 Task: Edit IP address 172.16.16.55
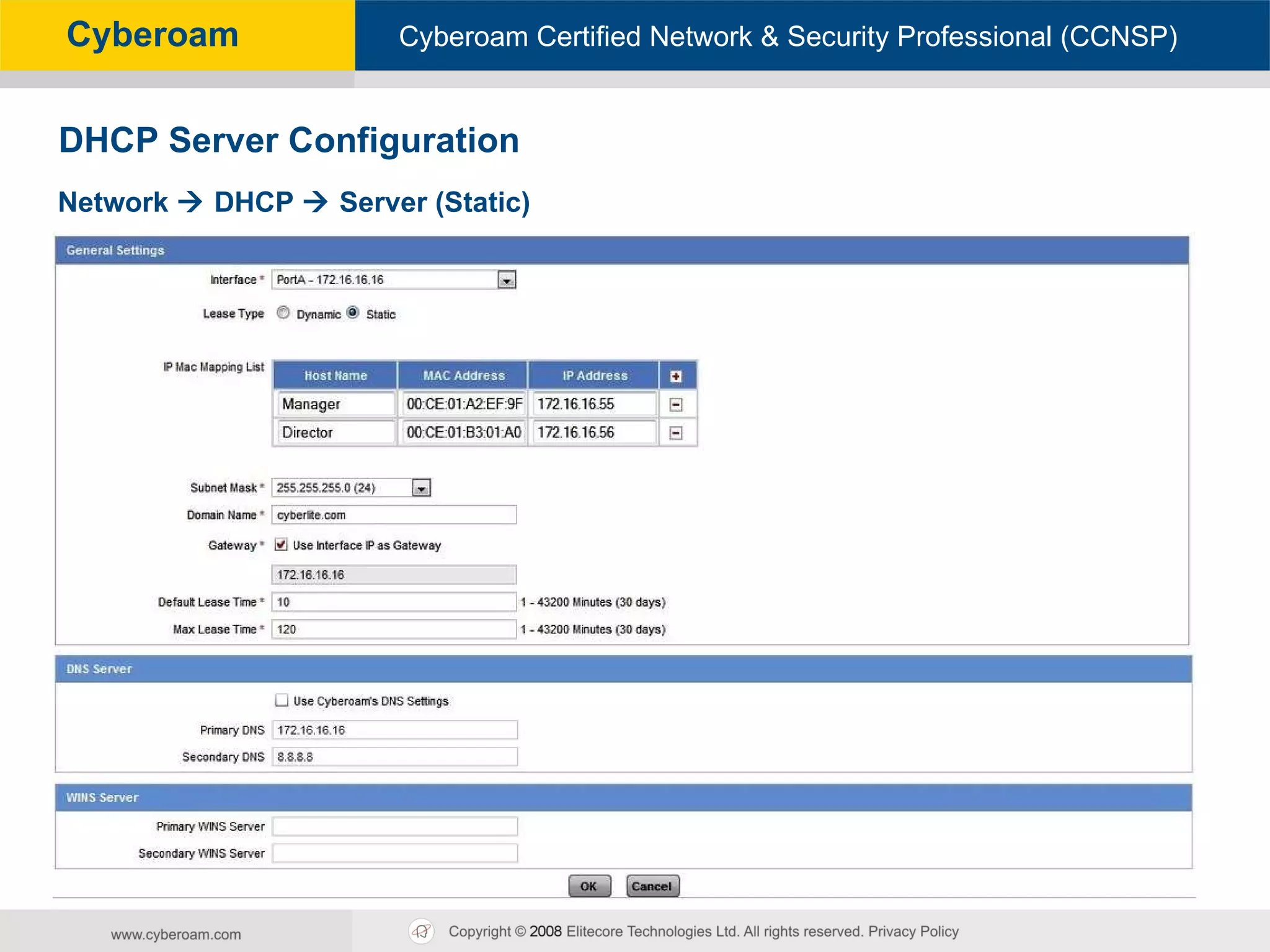595,404
